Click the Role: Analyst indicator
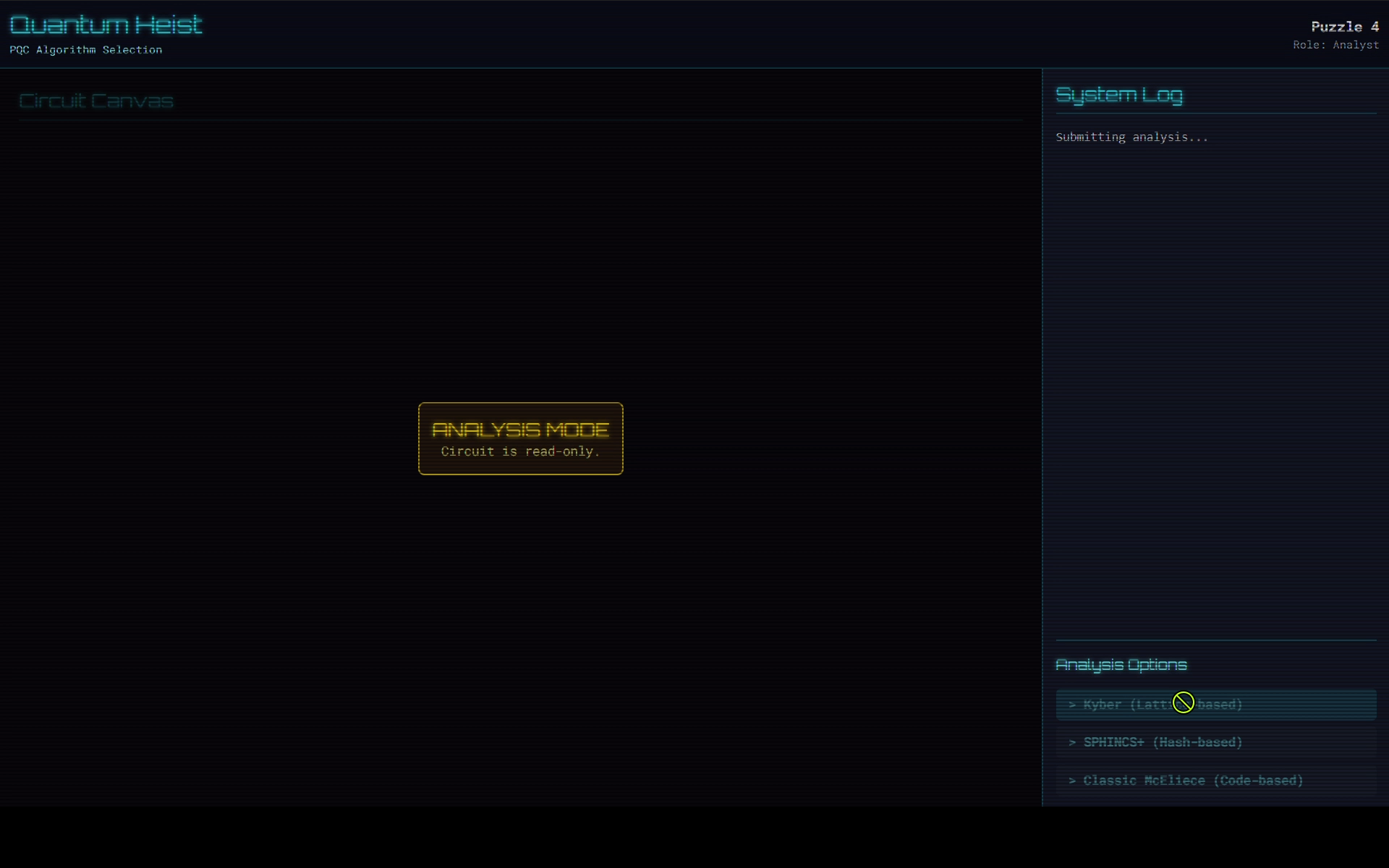 (1335, 45)
